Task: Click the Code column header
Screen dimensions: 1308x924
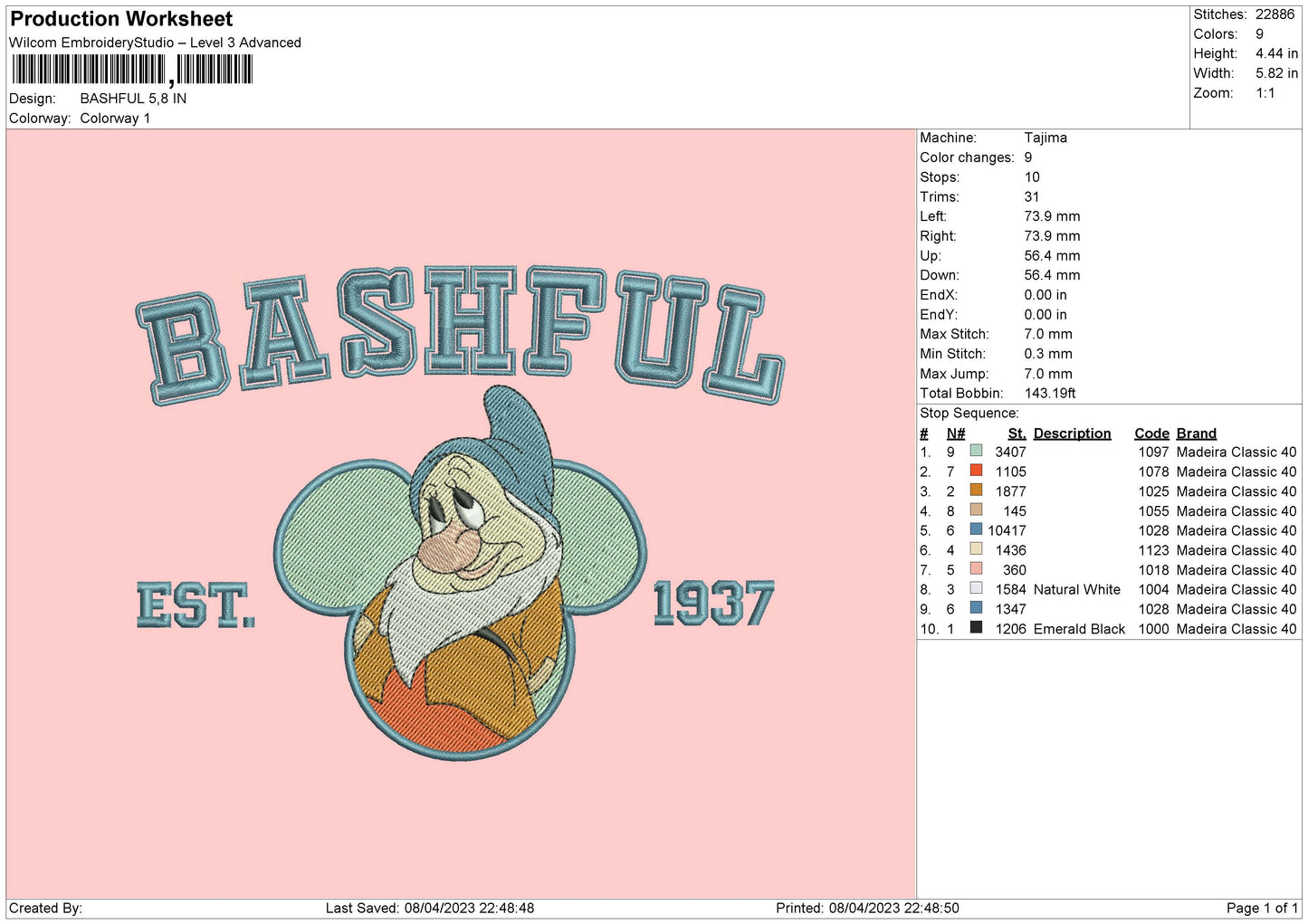Action: click(x=1151, y=433)
